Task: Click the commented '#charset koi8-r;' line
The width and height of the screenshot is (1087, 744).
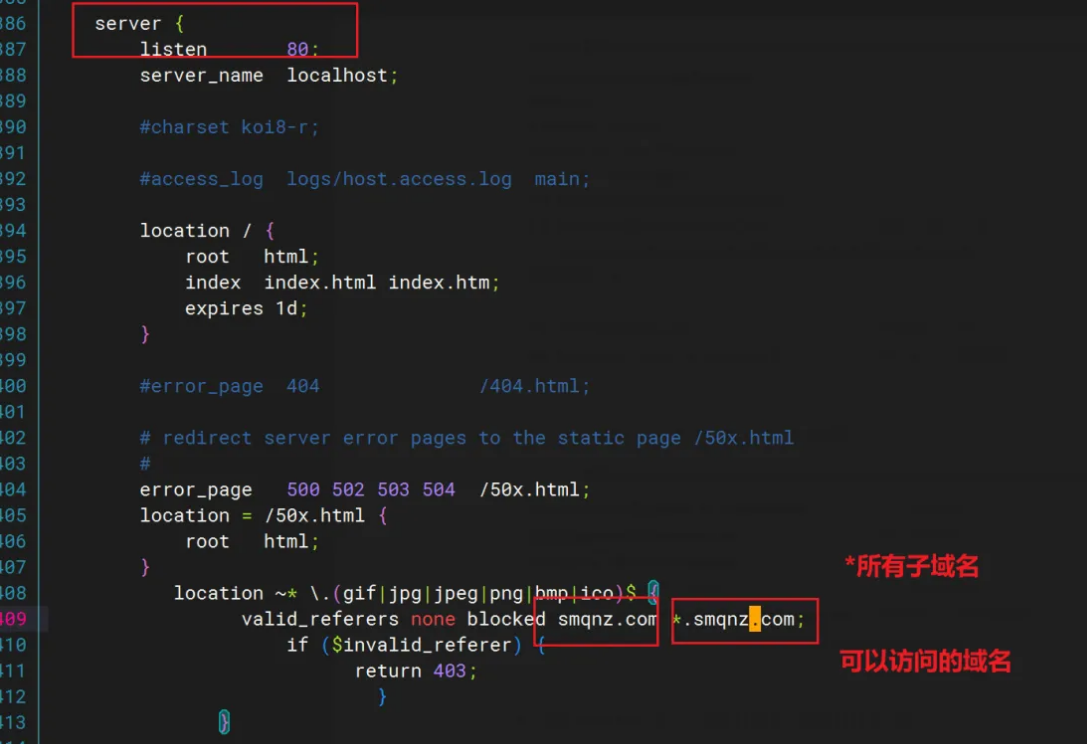Action: coord(229,128)
